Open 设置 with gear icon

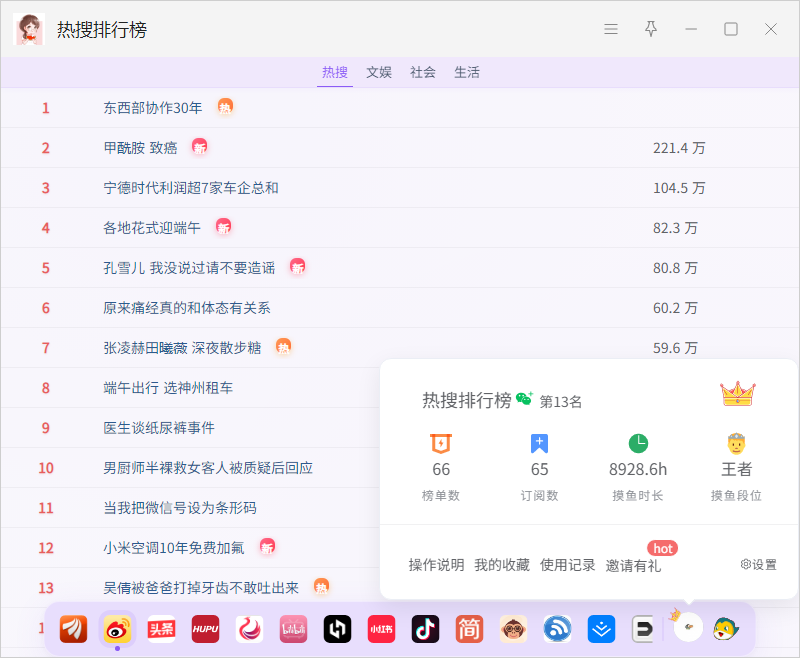coord(758,565)
